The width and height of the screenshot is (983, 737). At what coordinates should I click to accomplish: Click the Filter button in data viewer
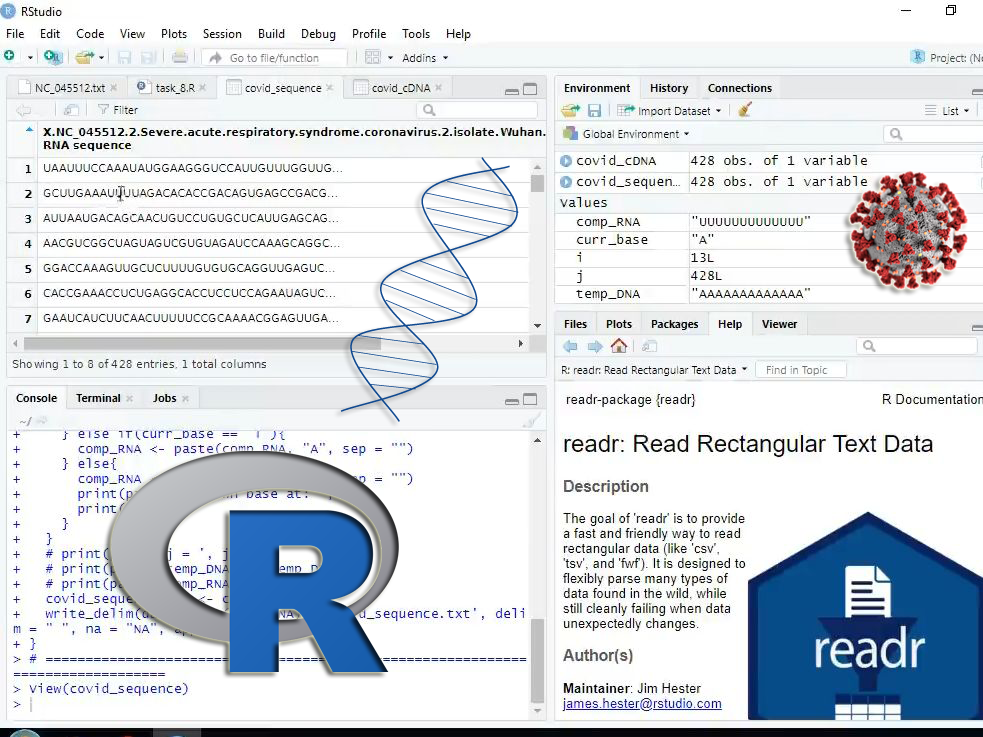click(x=118, y=110)
